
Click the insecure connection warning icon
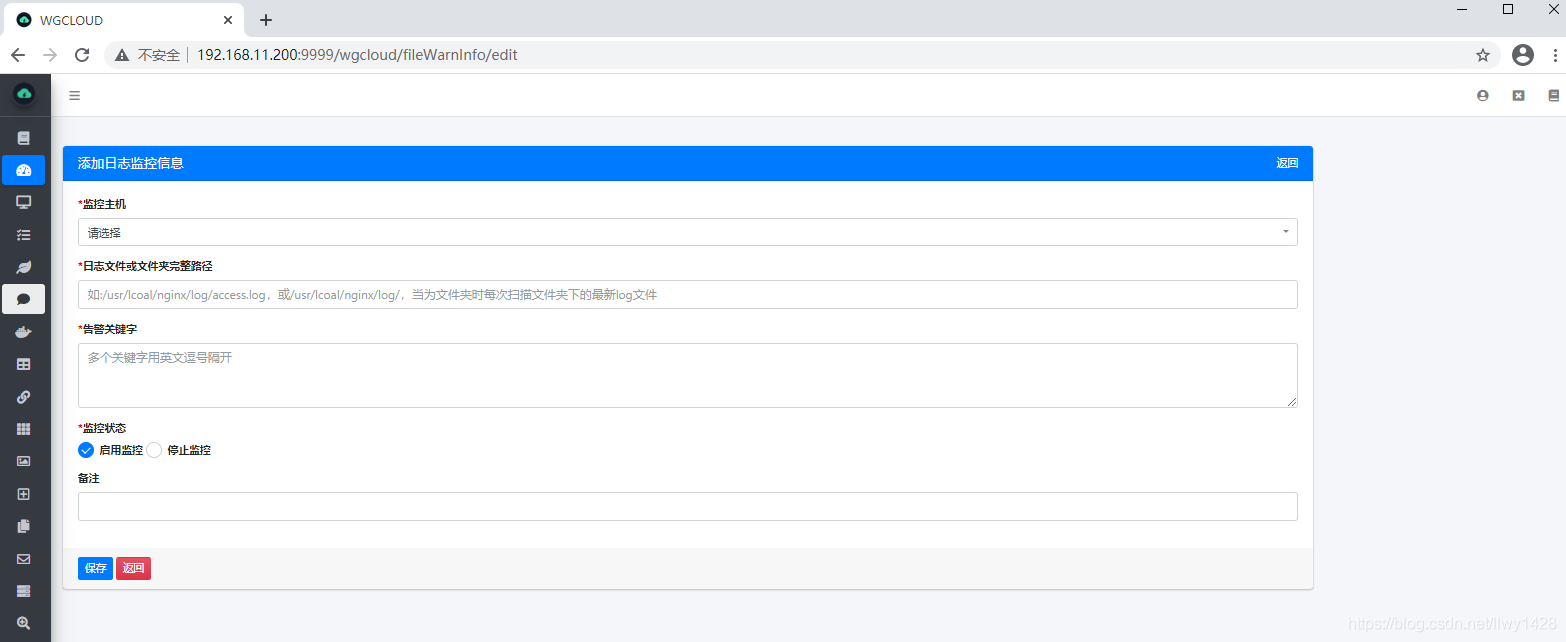pos(122,55)
